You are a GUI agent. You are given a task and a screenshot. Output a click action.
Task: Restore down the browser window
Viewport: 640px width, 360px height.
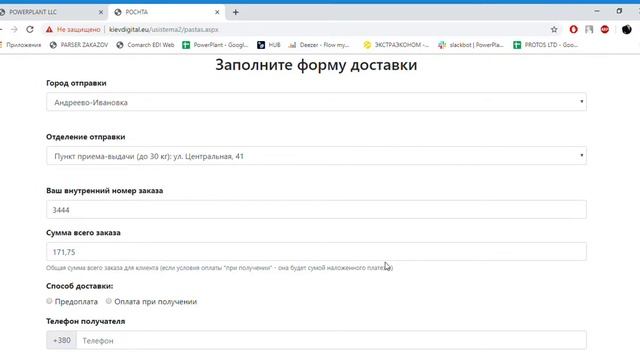[x=619, y=11]
